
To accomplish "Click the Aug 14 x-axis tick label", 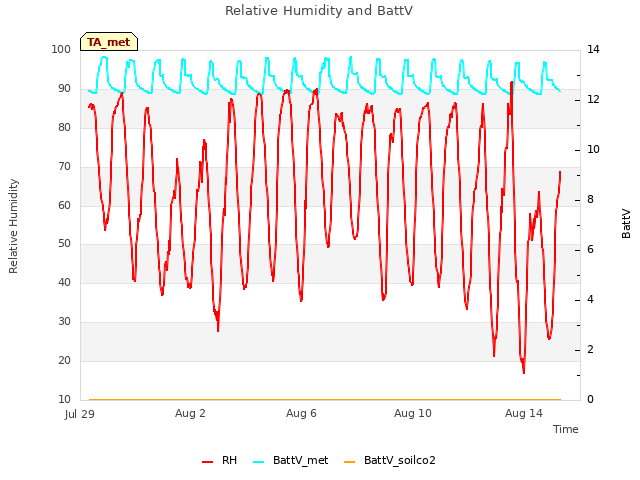I will 524,413.
